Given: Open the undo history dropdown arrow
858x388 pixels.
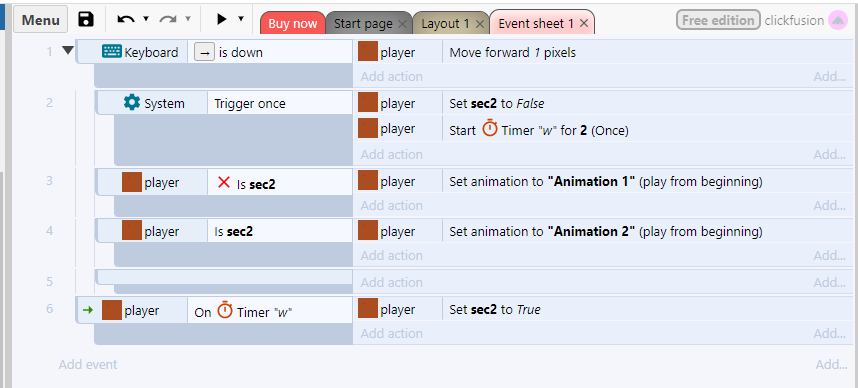Looking at the screenshot, I should 146,19.
